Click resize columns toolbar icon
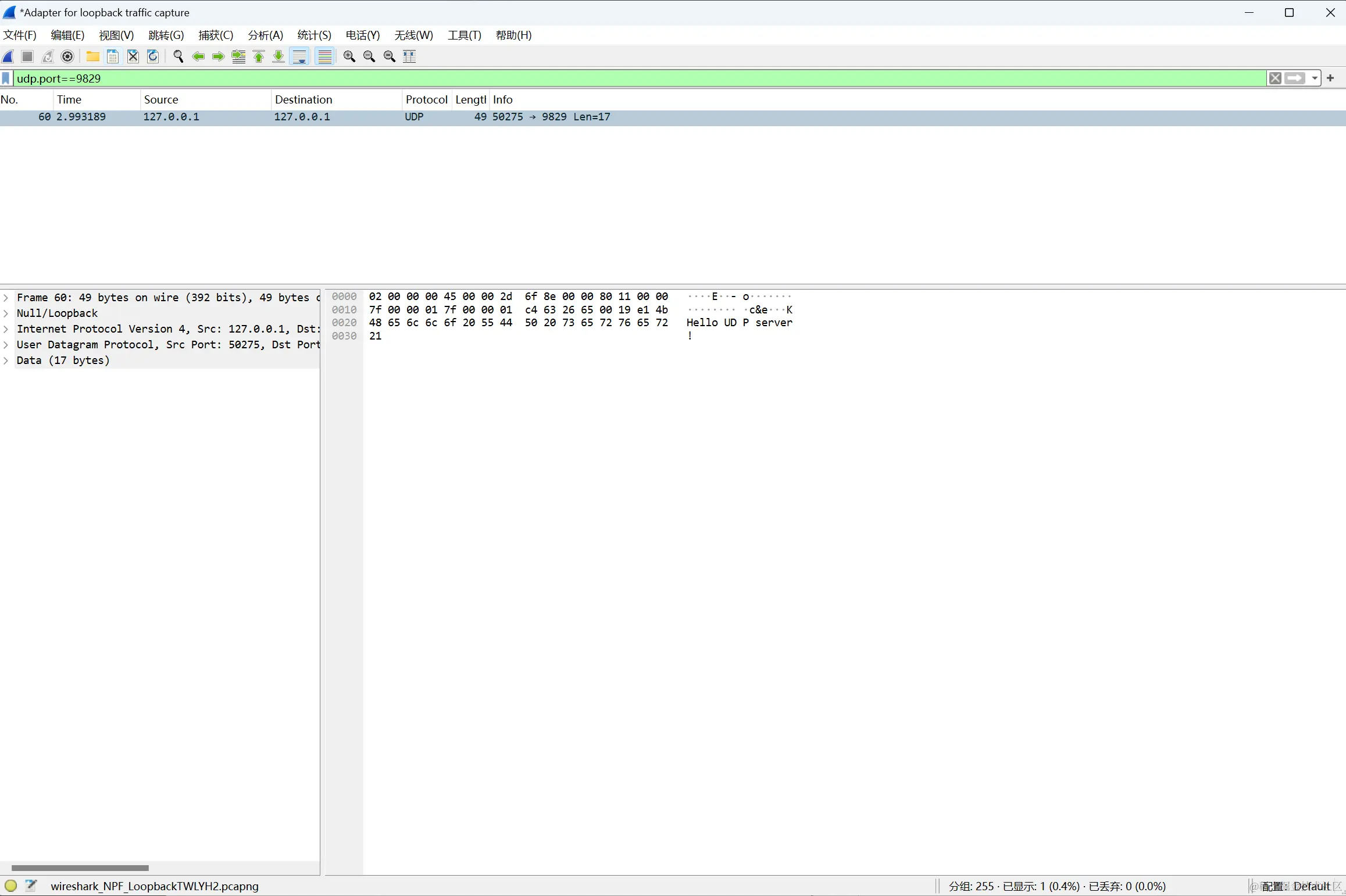 click(x=409, y=56)
